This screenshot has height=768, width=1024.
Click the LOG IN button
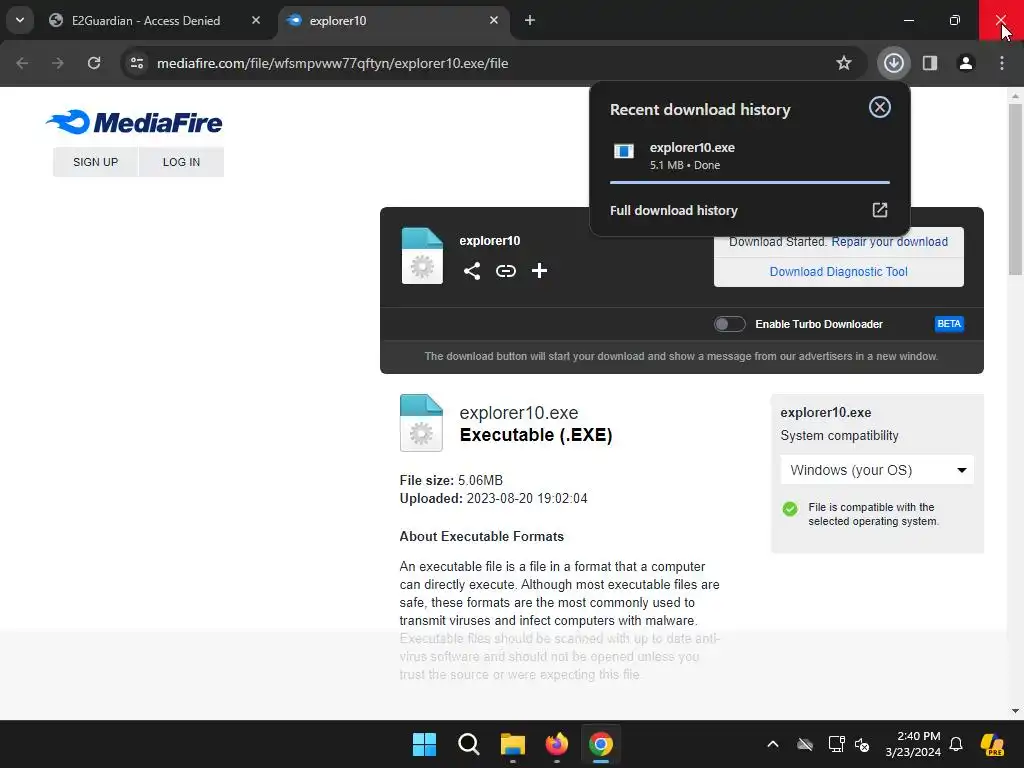point(182,162)
